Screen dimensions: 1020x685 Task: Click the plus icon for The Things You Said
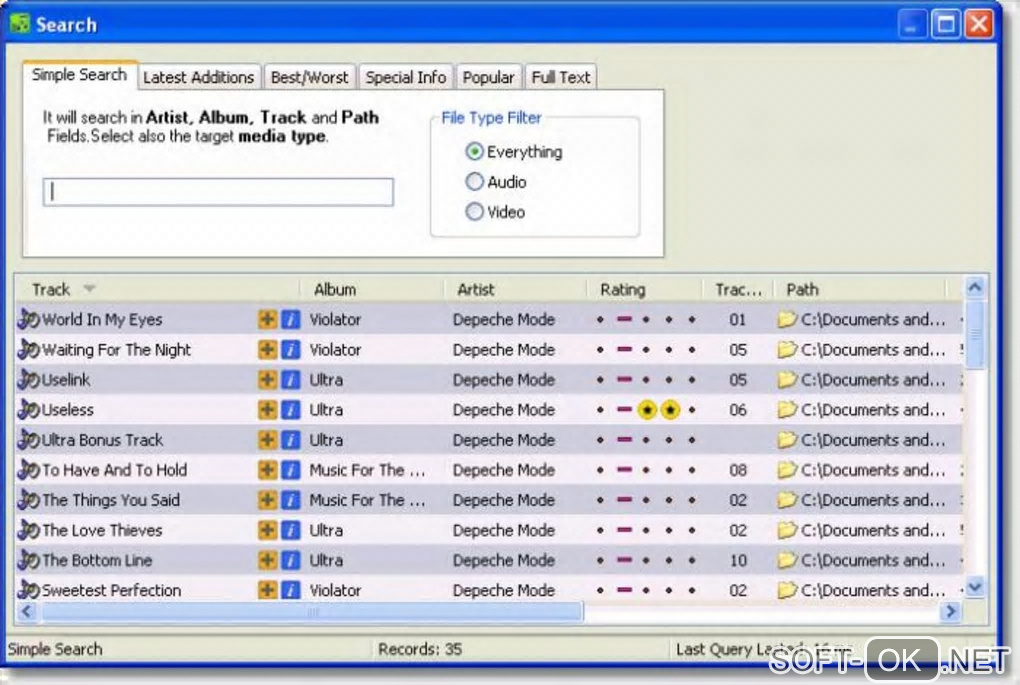267,500
